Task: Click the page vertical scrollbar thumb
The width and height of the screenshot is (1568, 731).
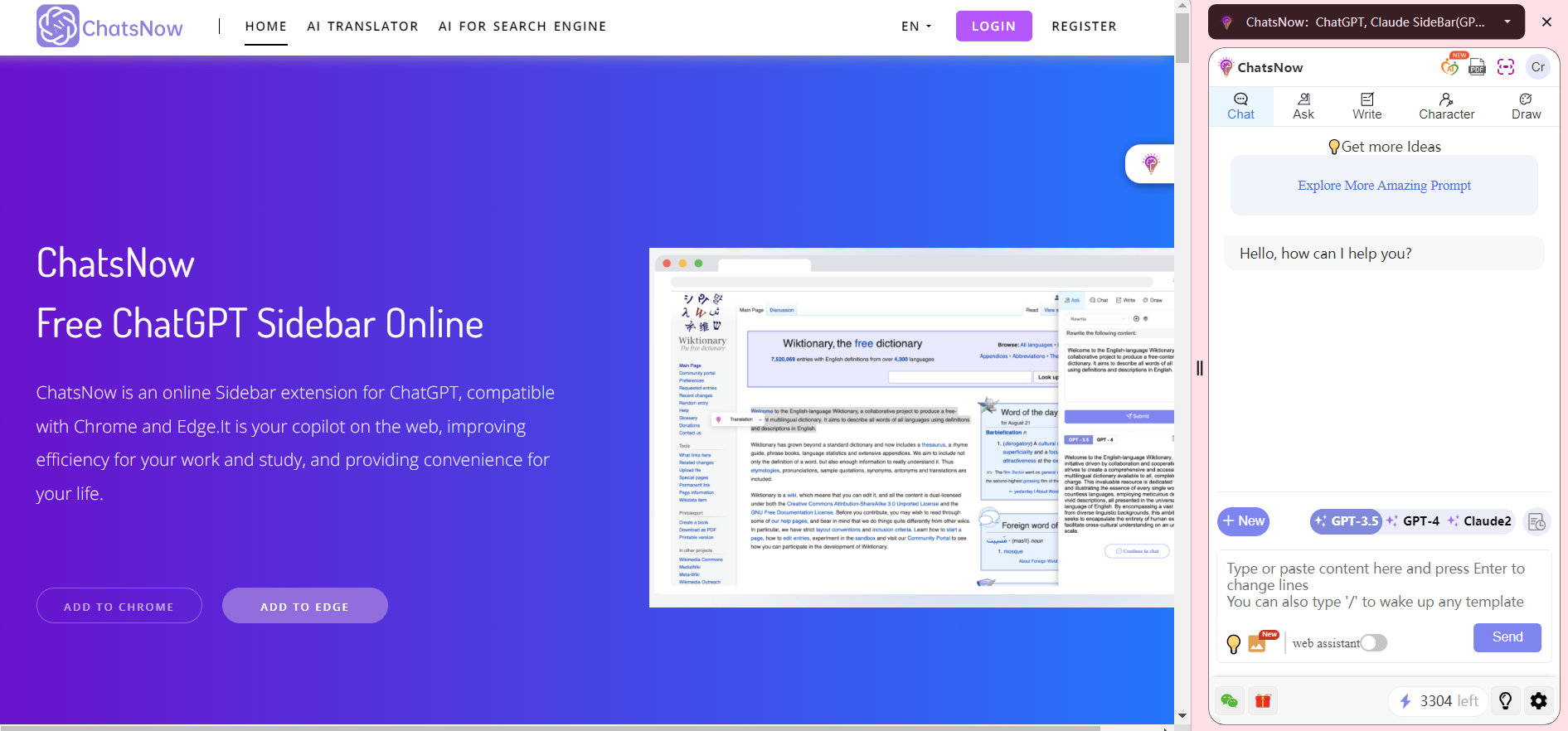Action: pos(1182,37)
